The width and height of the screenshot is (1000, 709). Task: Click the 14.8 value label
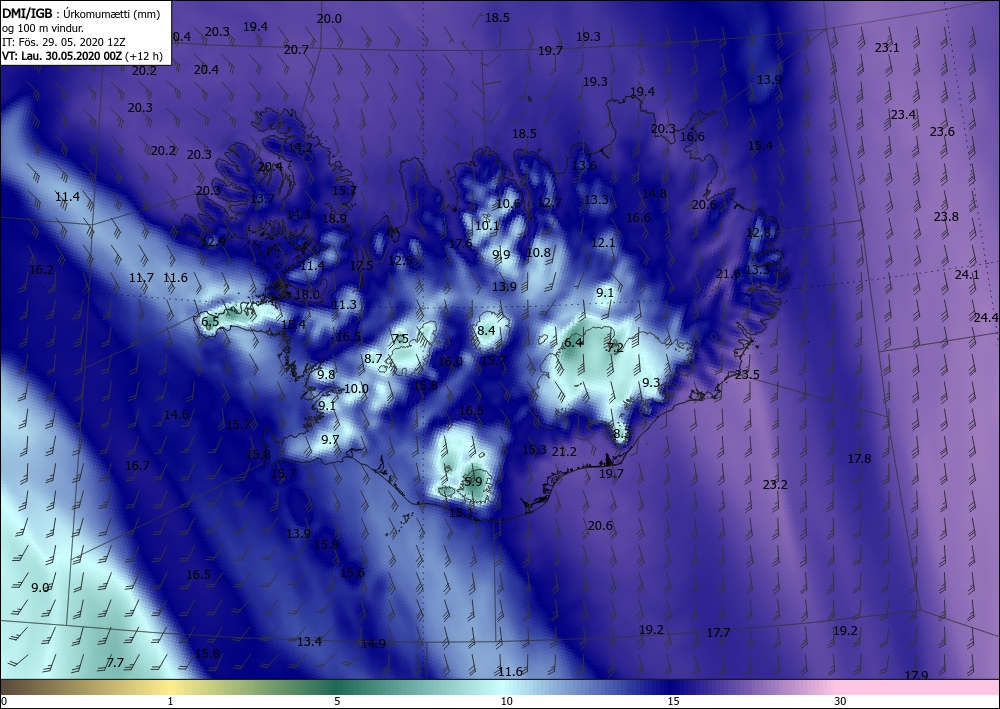654,194
